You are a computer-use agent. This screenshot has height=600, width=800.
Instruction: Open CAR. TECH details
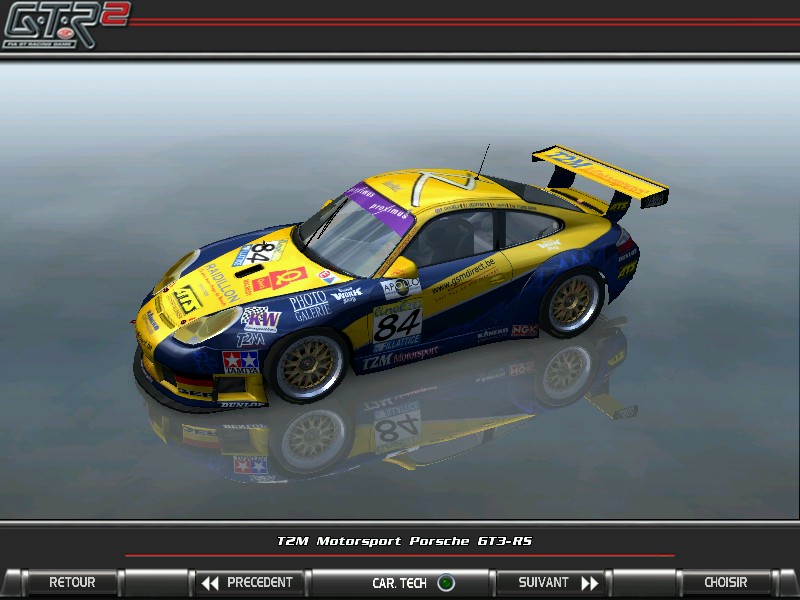click(x=399, y=583)
